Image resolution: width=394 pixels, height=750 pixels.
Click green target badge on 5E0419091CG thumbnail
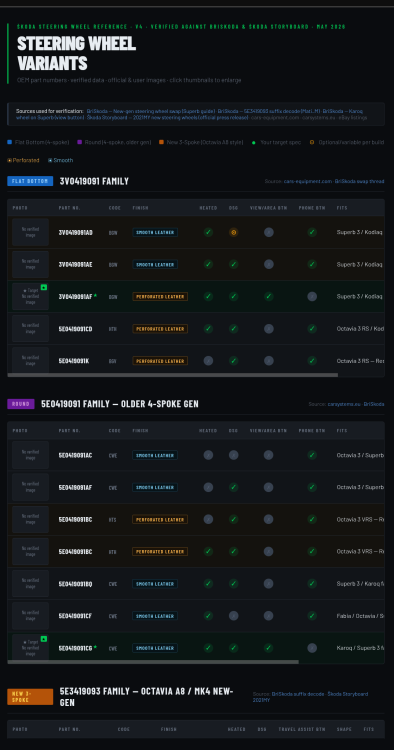click(44, 639)
